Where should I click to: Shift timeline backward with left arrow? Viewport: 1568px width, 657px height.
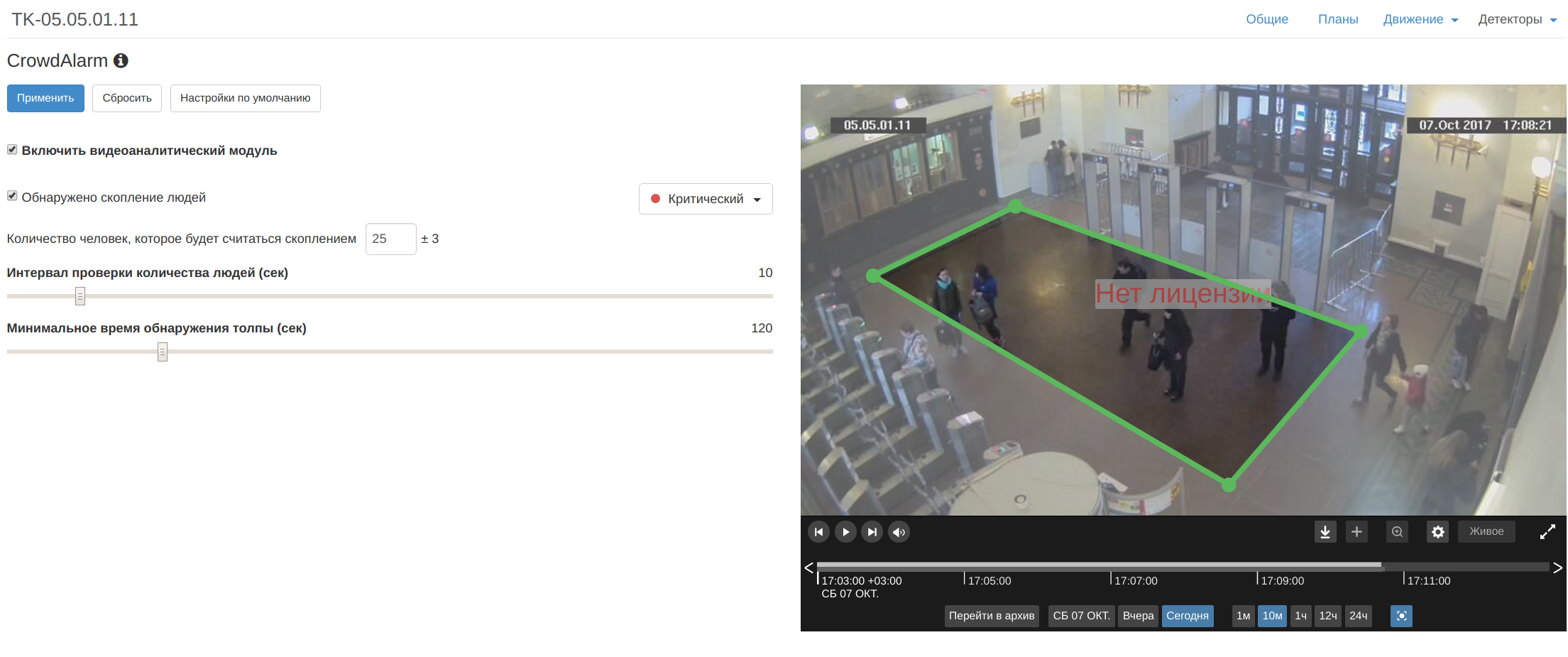point(808,568)
